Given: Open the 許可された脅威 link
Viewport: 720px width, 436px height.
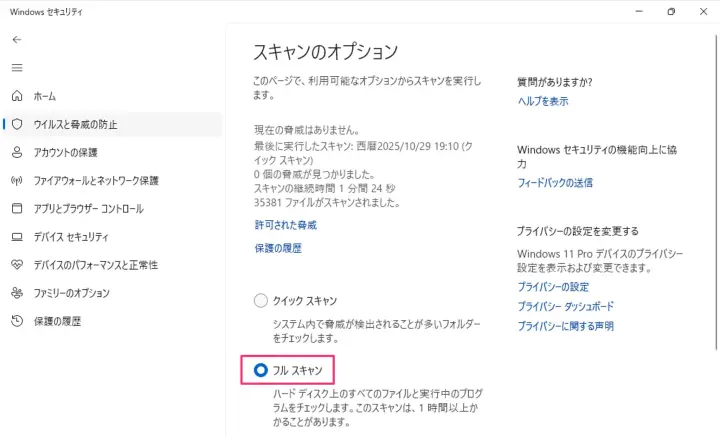Looking at the screenshot, I should (x=285, y=225).
